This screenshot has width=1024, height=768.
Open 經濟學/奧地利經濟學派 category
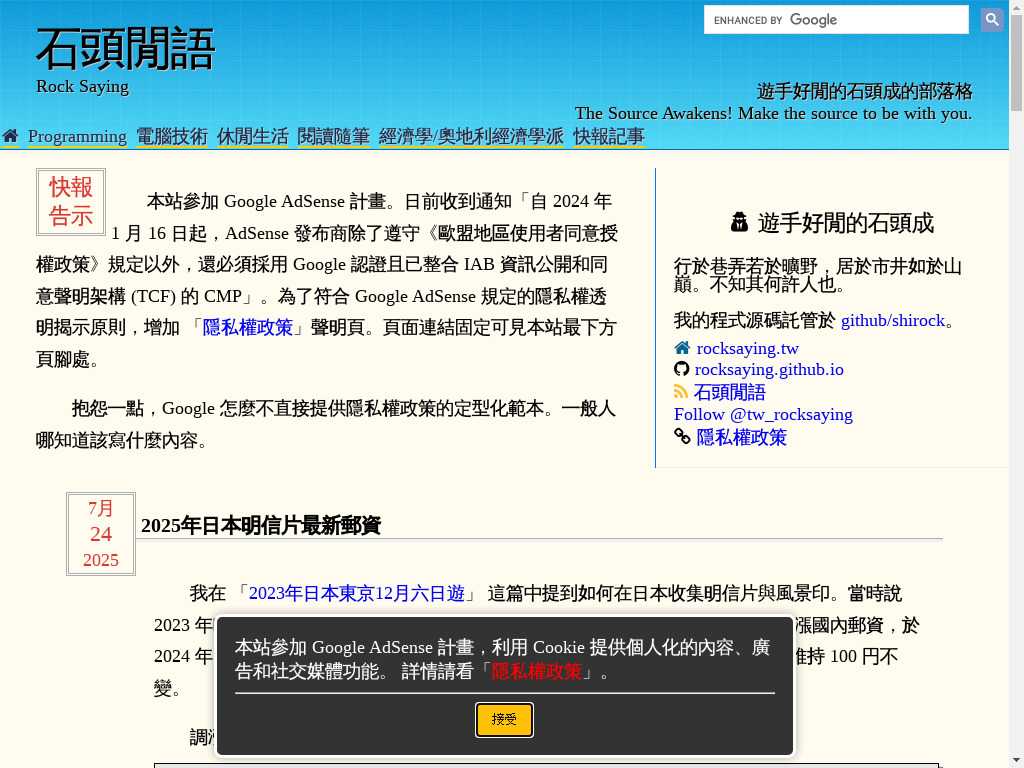point(471,136)
